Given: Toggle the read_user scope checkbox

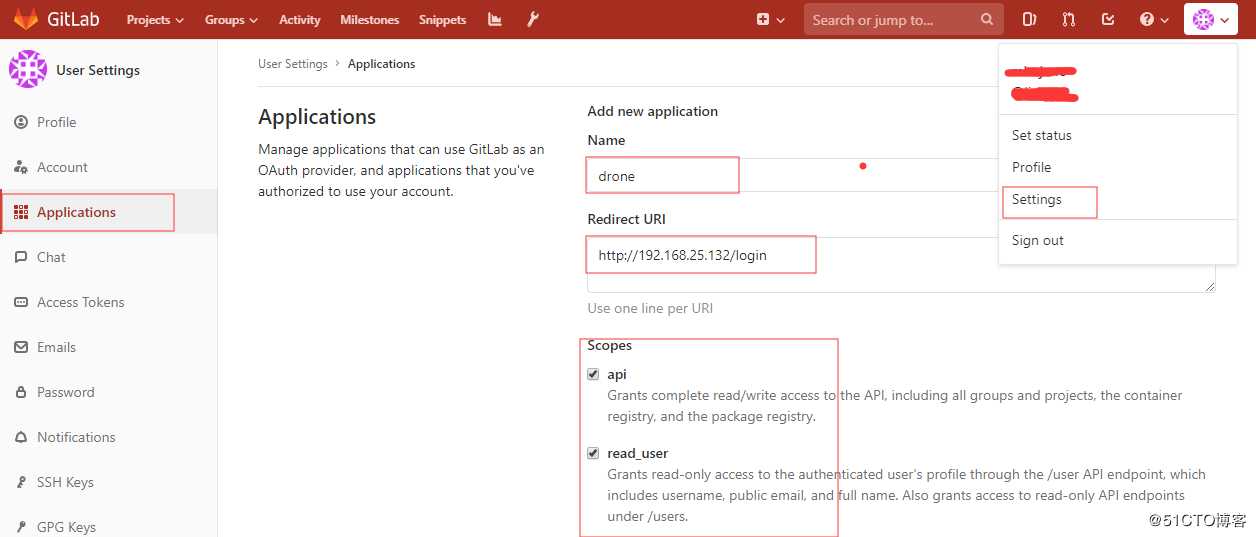Looking at the screenshot, I should [593, 453].
